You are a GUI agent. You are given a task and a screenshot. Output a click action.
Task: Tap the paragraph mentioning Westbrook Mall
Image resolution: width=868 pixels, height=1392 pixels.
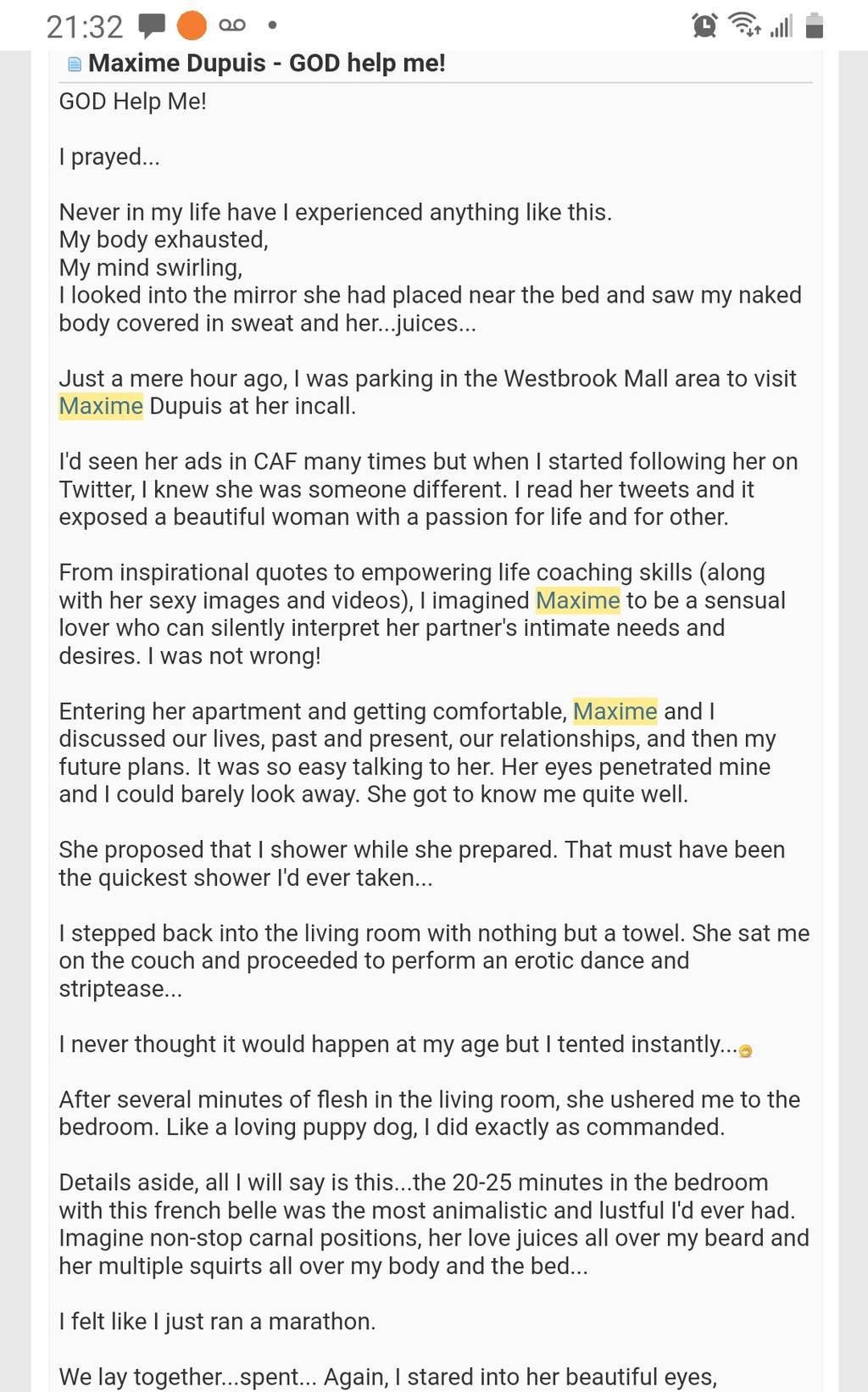(428, 393)
